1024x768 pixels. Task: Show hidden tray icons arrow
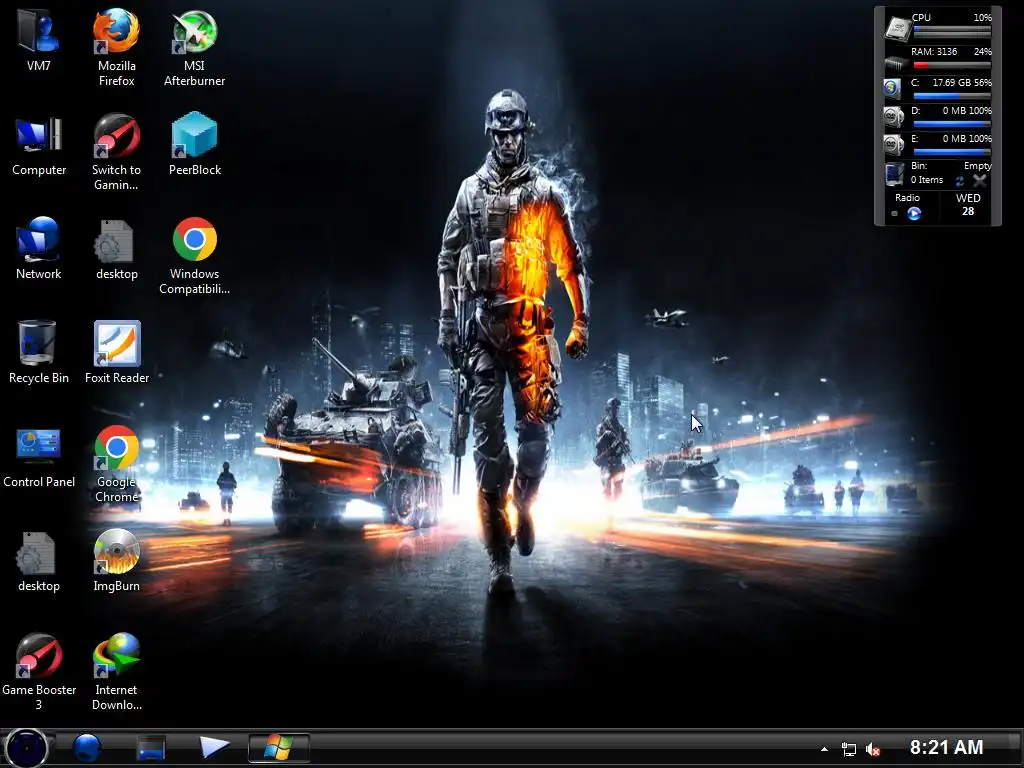[824, 749]
